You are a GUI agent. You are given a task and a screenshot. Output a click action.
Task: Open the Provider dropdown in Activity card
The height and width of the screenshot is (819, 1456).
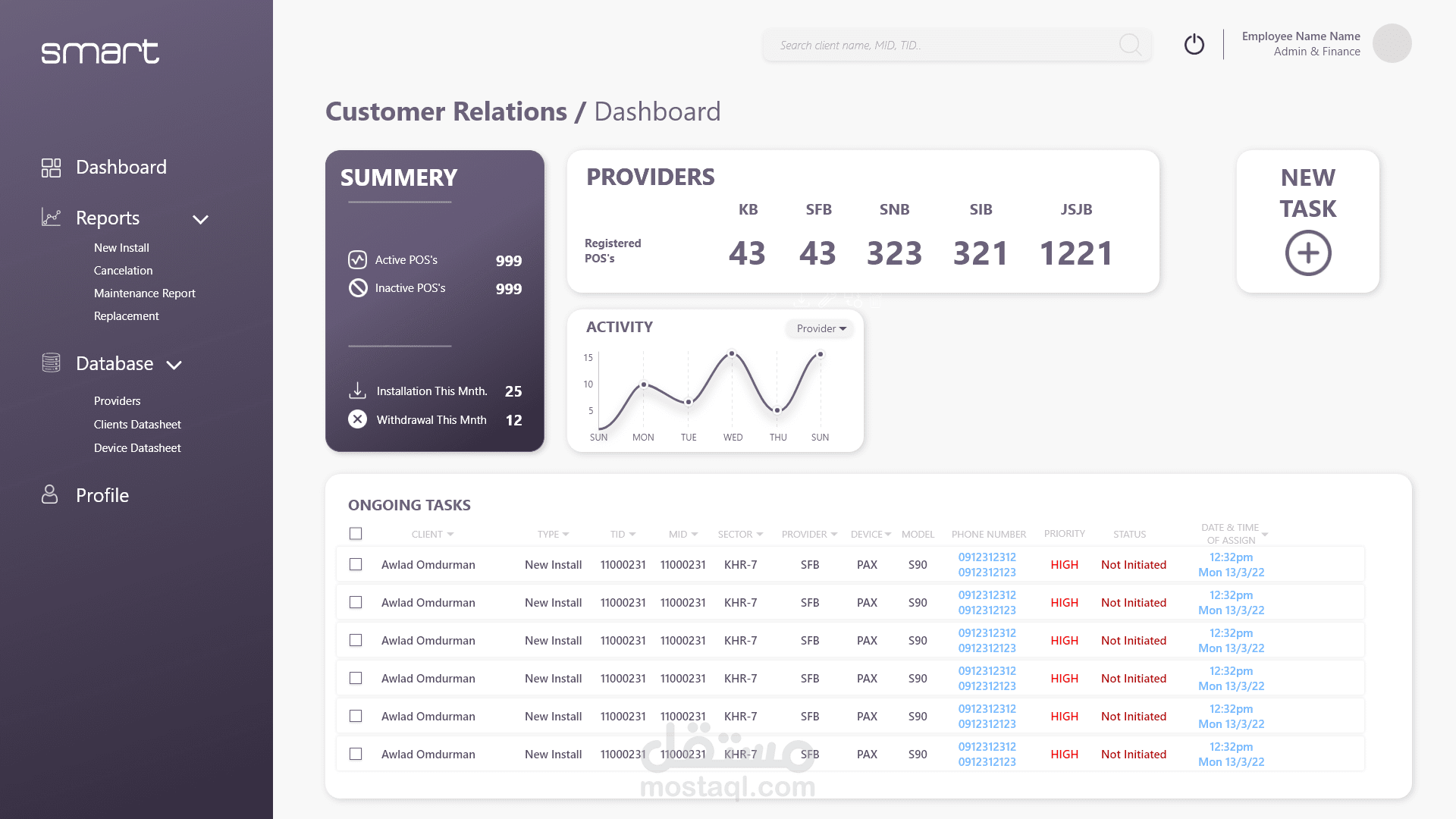point(821,328)
